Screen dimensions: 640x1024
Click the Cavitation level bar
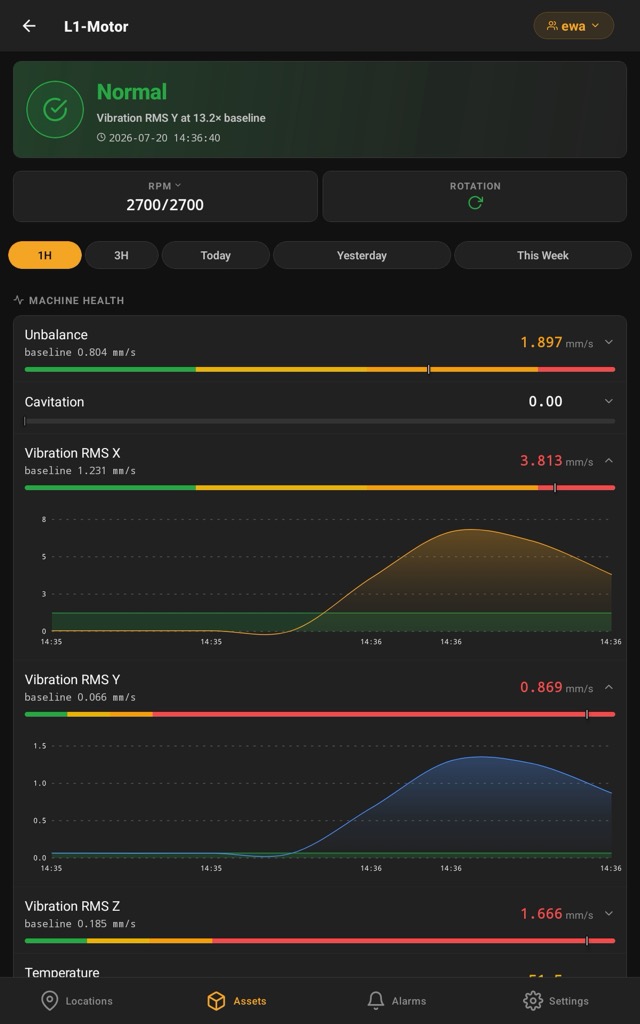pyautogui.click(x=320, y=421)
